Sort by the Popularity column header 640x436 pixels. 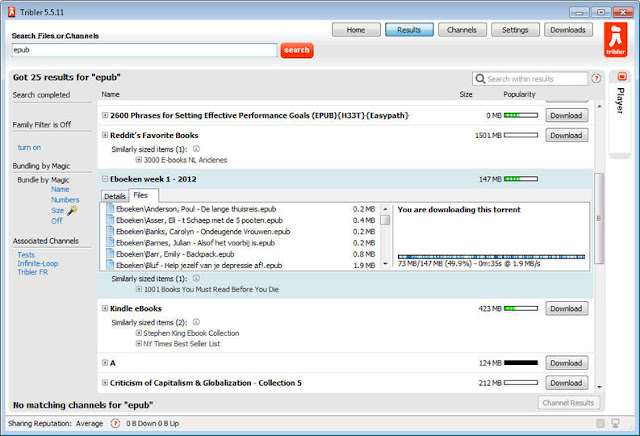coord(519,94)
